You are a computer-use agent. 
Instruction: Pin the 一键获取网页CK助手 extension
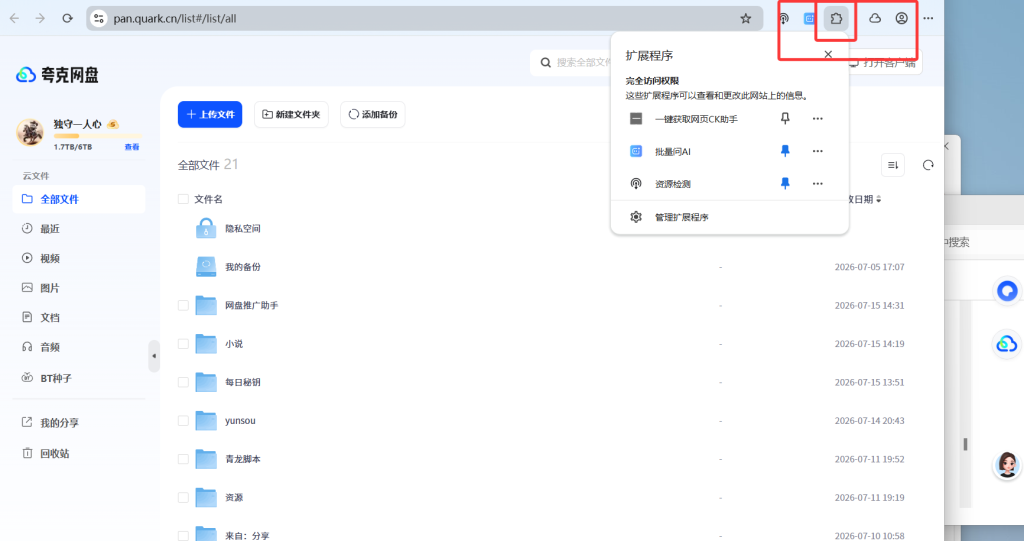click(x=785, y=118)
